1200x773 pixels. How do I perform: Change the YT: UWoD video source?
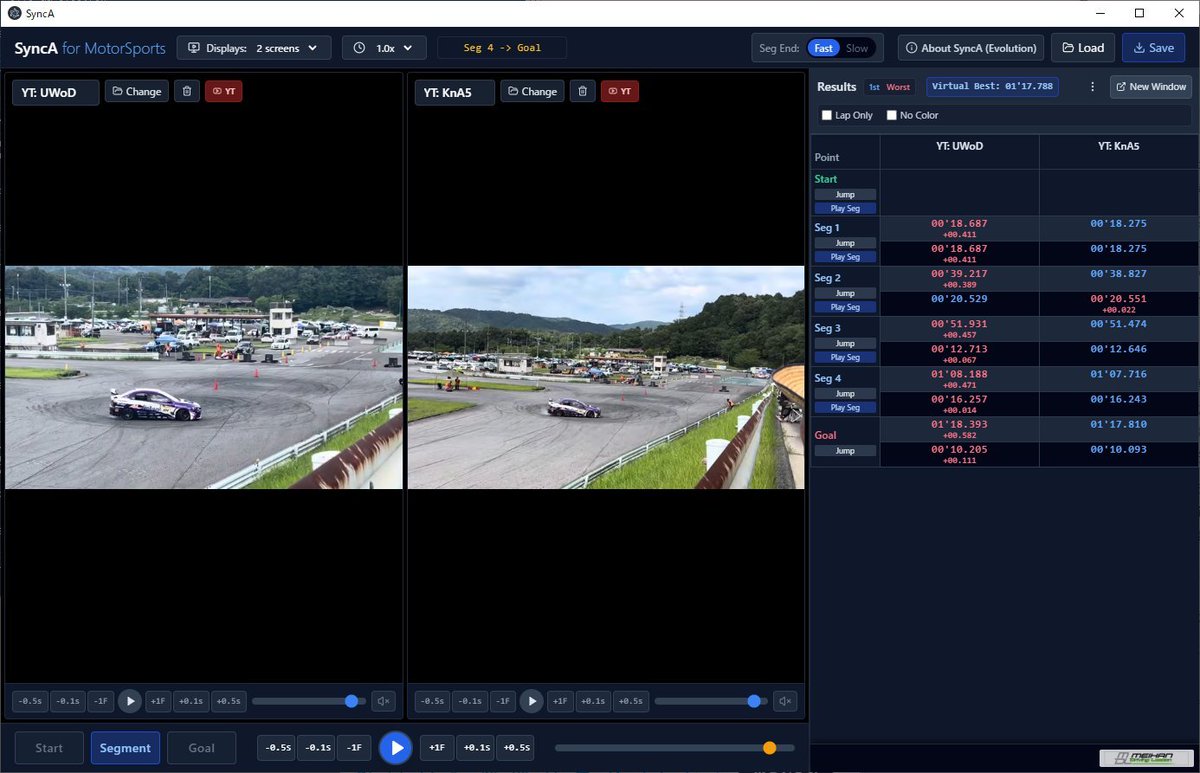coord(137,91)
